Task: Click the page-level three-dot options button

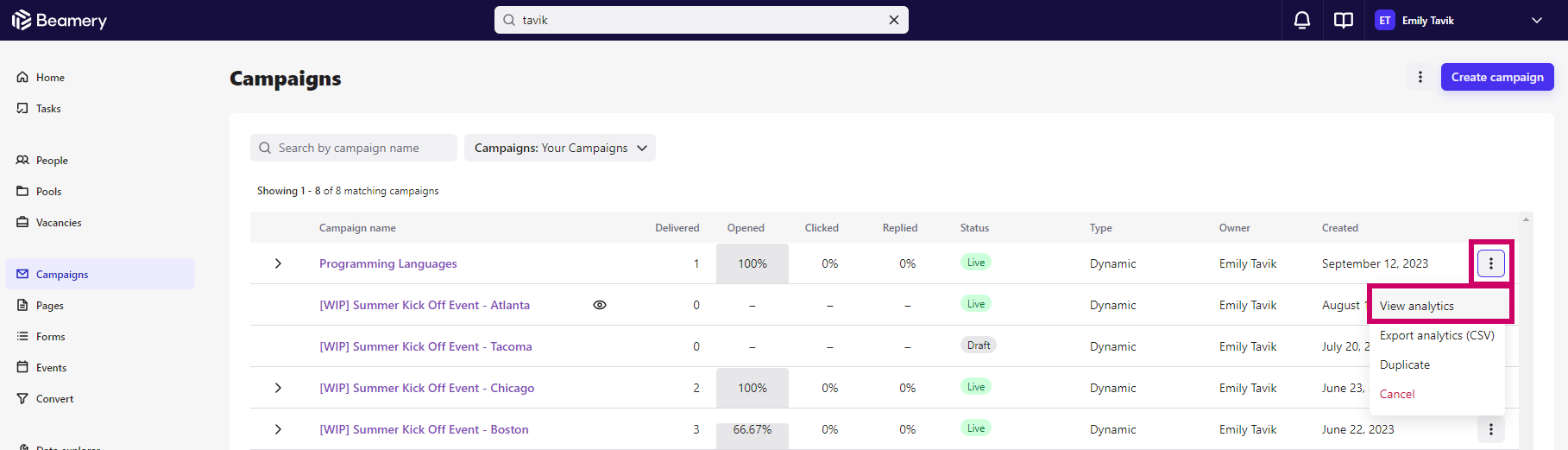Action: (x=1420, y=77)
